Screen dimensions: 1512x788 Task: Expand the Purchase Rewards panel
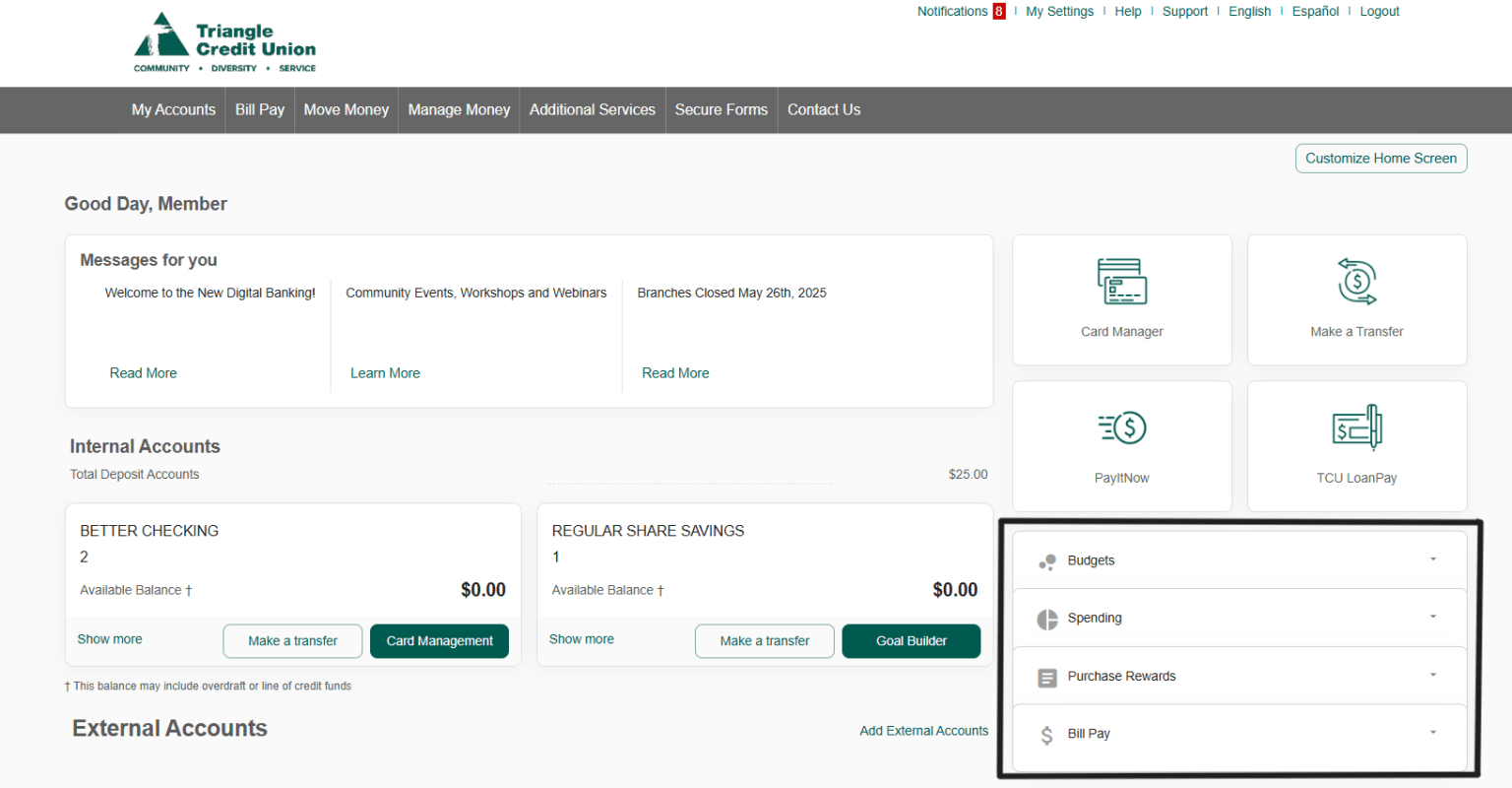1433,675
